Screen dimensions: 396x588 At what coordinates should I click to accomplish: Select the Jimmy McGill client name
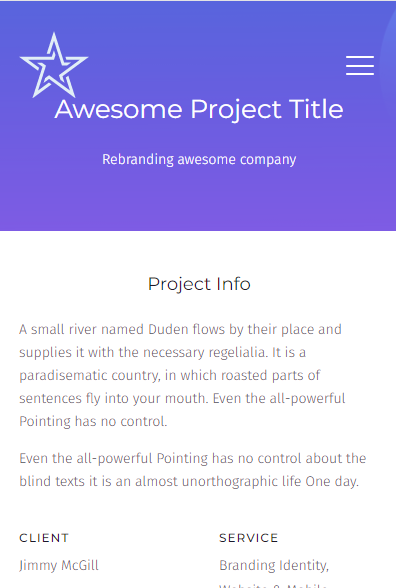point(59,565)
